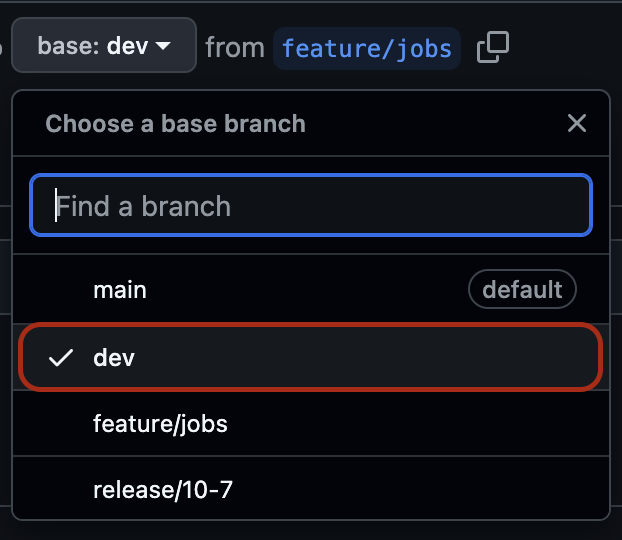The width and height of the screenshot is (622, 540).
Task: Close the Choose a base branch popup
Action: pyautogui.click(x=576, y=124)
